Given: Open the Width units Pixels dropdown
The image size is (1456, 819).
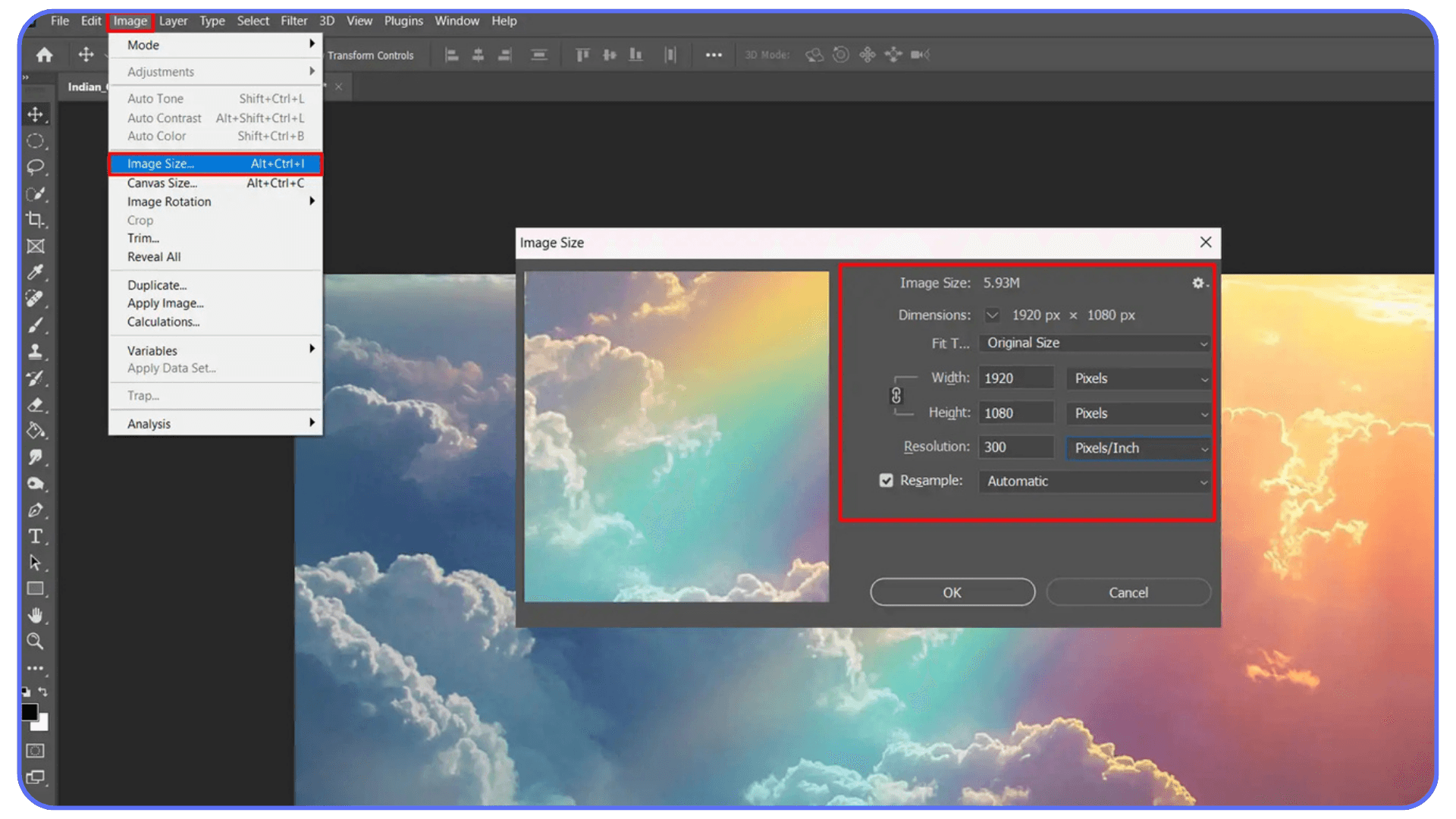Looking at the screenshot, I should [1138, 378].
